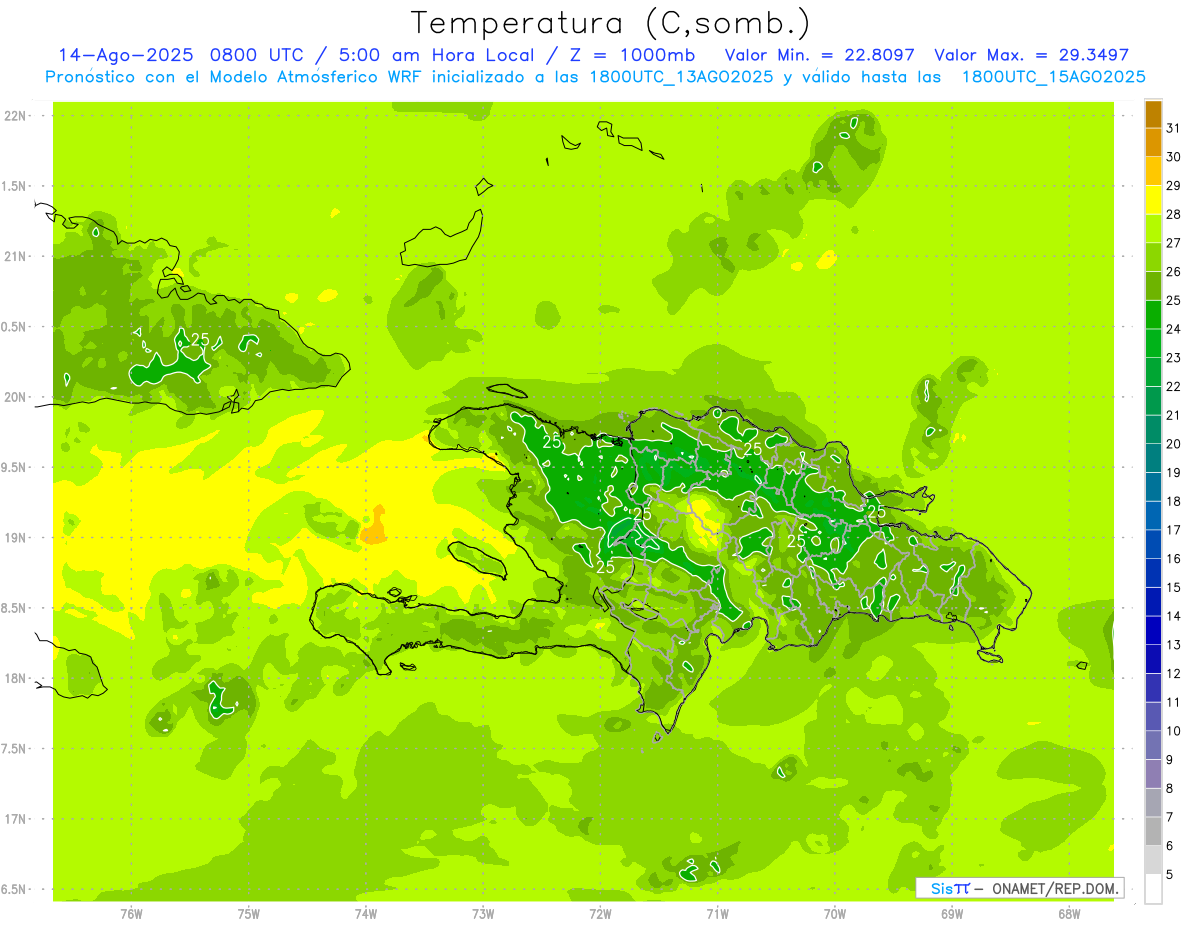Click the "1800UTC_13AGO2025" initialization timestamp
The image size is (1200, 927).
coord(680,77)
